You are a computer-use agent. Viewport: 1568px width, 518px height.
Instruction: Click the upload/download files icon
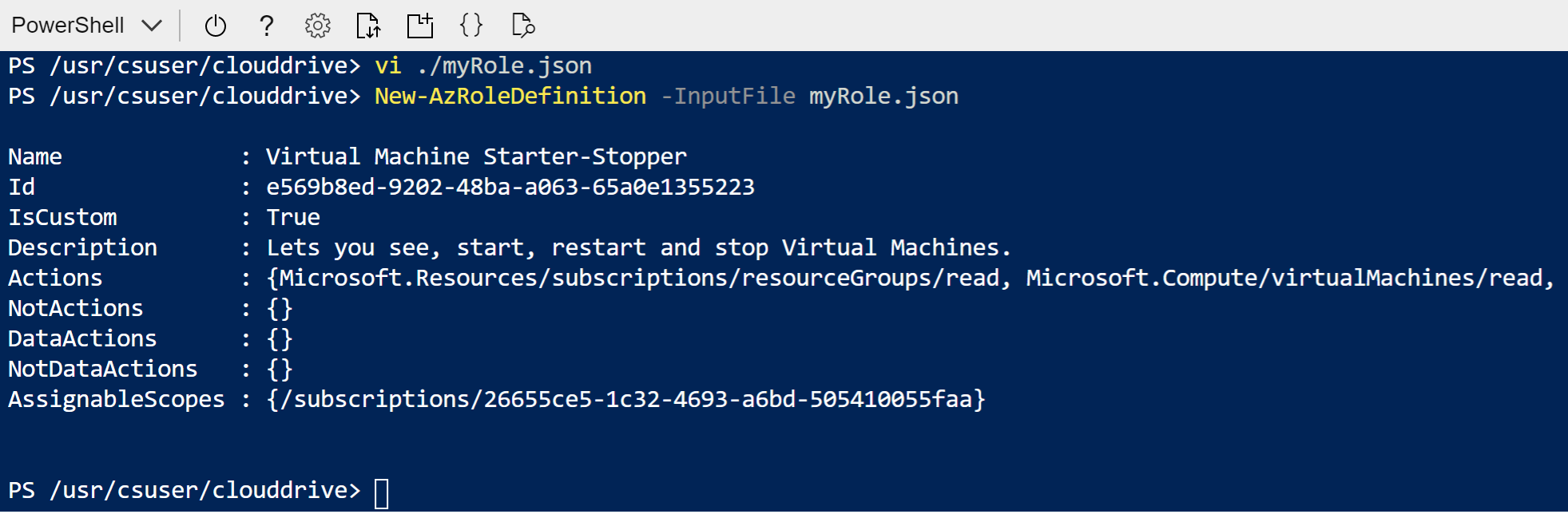(368, 26)
